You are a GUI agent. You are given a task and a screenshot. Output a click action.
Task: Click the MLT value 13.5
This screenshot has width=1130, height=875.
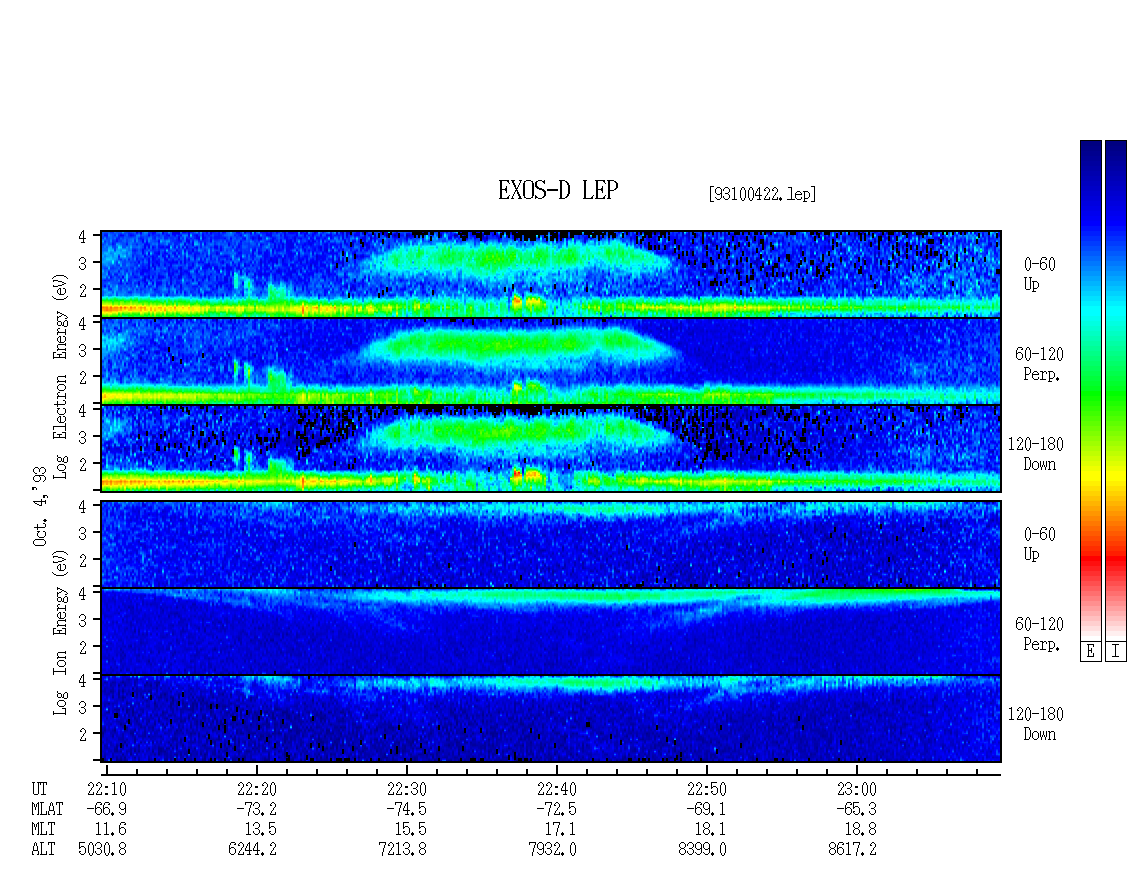[x=260, y=830]
